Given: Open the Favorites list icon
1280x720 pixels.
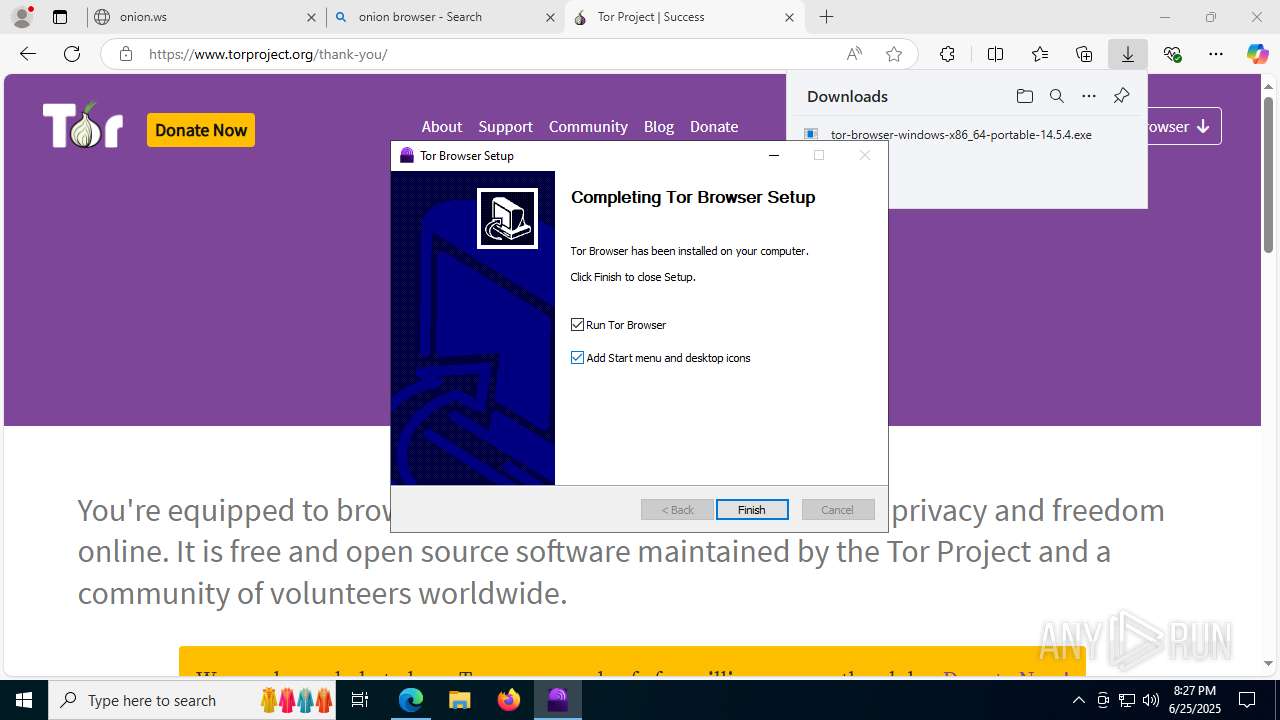Looking at the screenshot, I should pos(1040,54).
